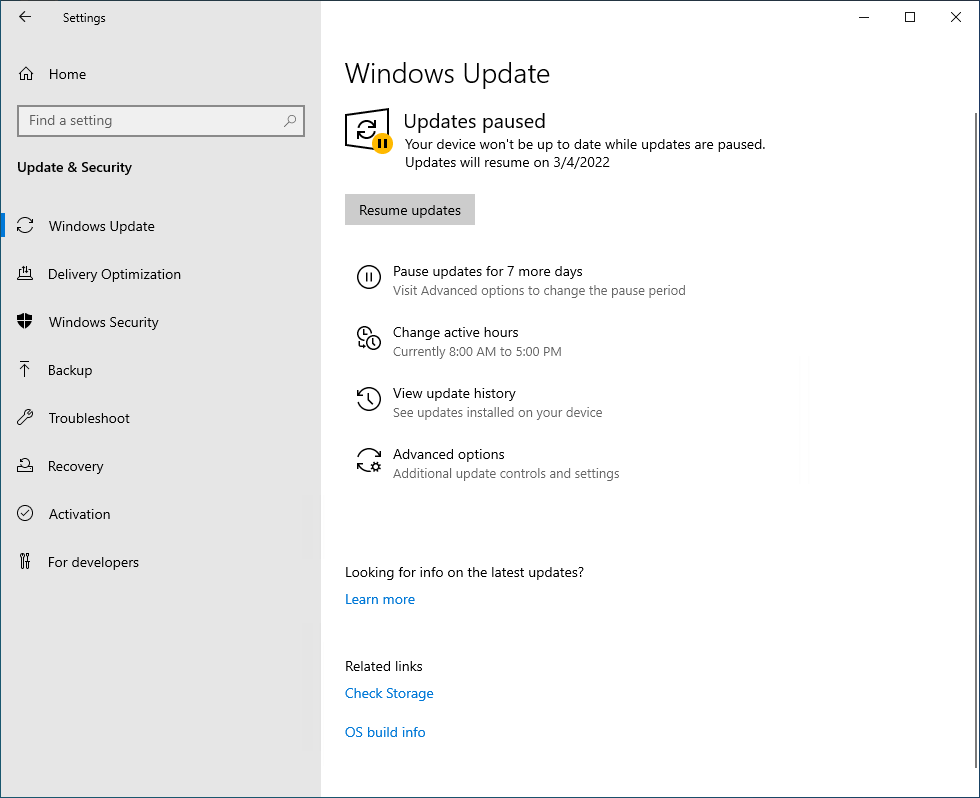The height and width of the screenshot is (798, 980).
Task: Focus the Find a setting search box
Action: click(150, 121)
